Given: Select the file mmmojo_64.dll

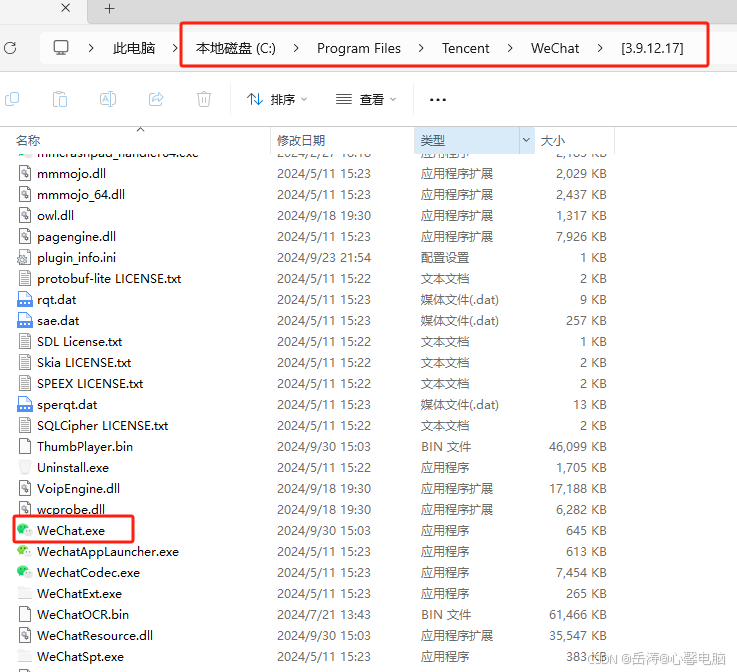Looking at the screenshot, I should pyautogui.click(x=81, y=195).
